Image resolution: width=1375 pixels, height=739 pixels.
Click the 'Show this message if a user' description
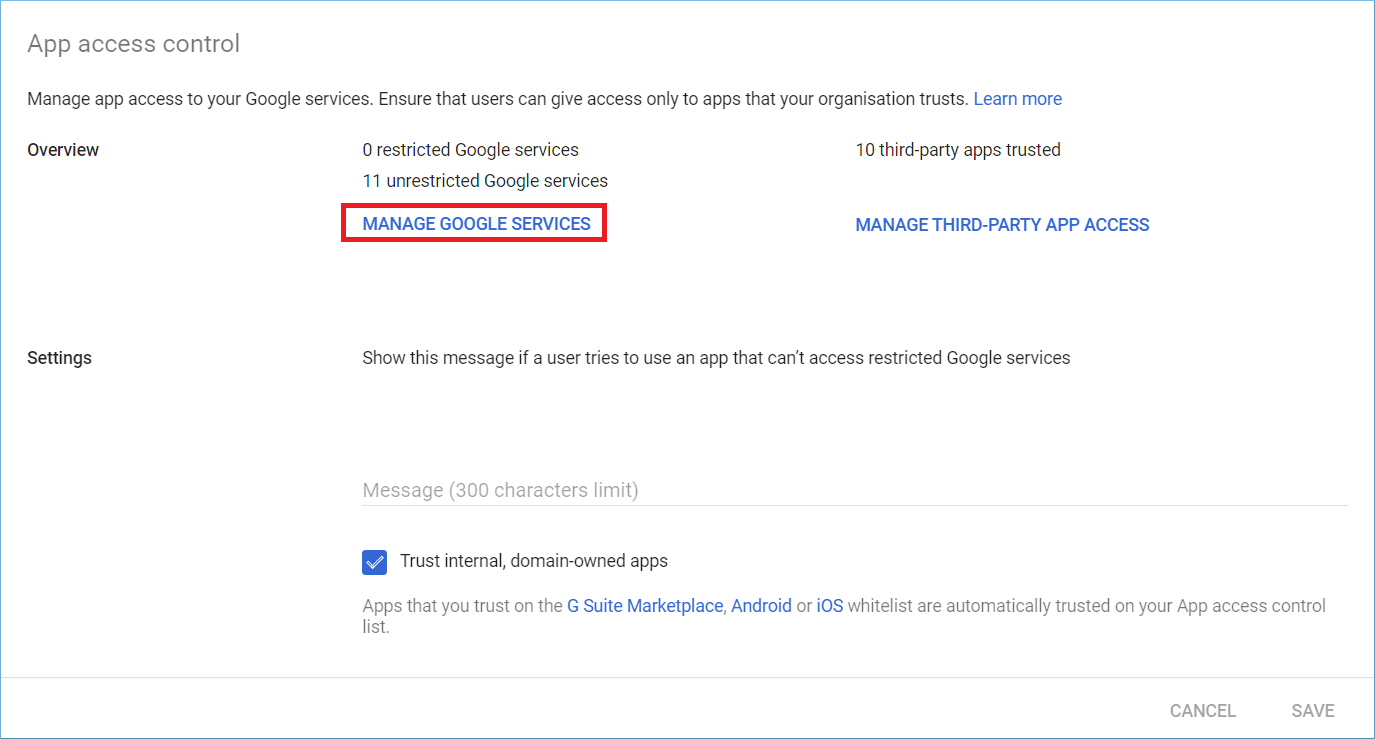click(x=716, y=358)
